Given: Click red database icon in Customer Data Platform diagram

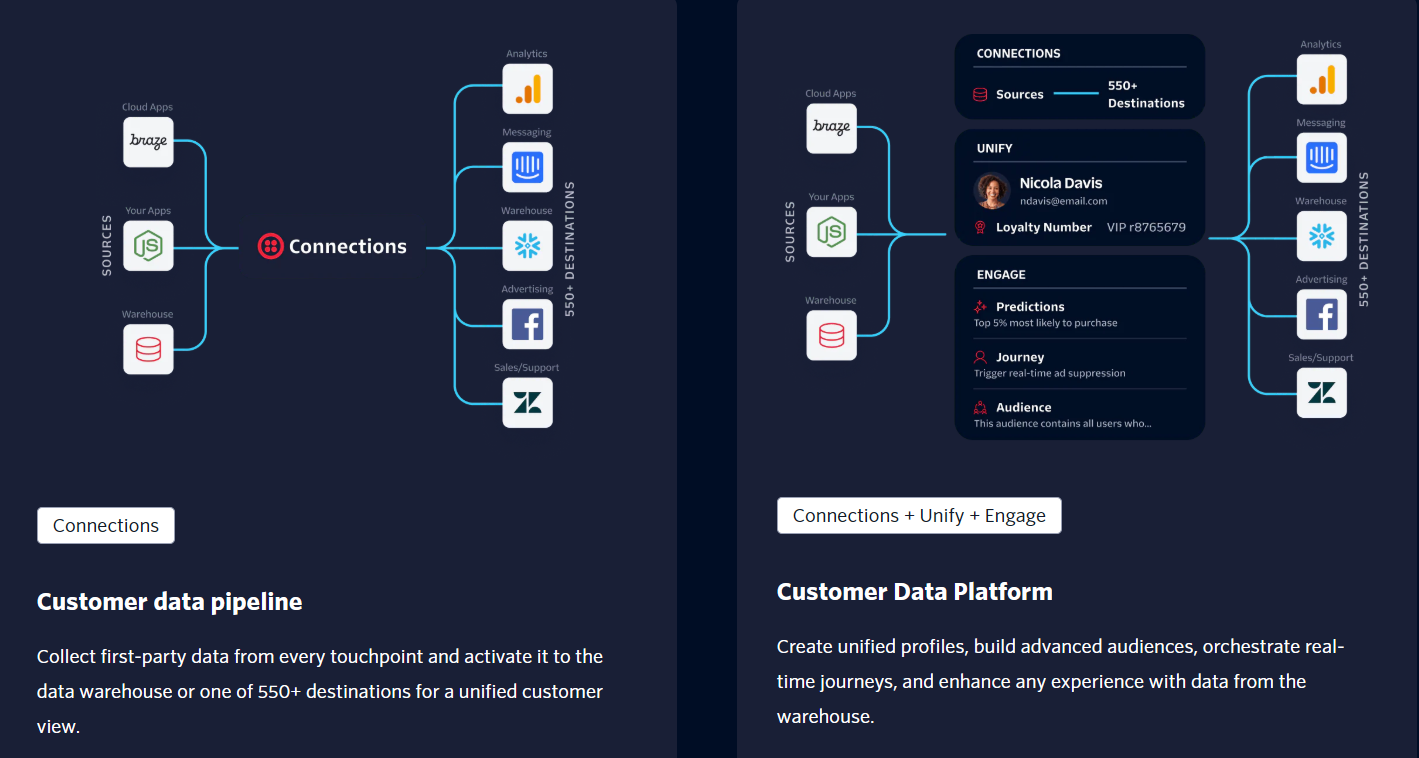Looking at the screenshot, I should coord(831,335).
